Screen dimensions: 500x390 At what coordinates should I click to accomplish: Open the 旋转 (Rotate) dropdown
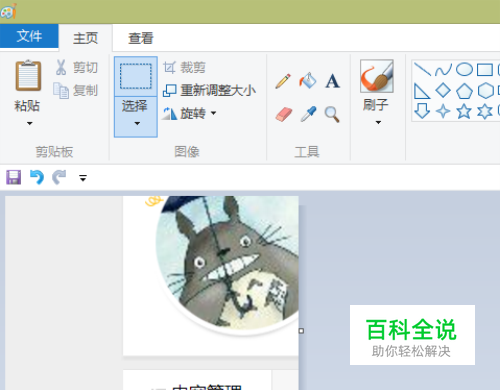[x=189, y=113]
